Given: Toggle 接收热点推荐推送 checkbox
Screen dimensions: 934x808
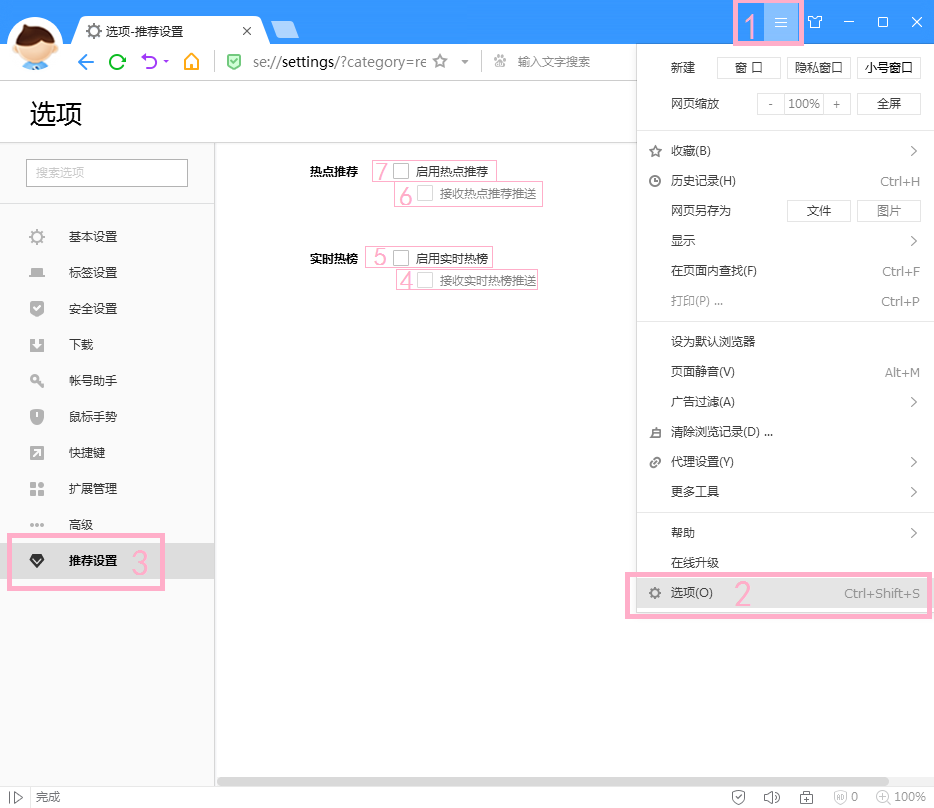Looking at the screenshot, I should (x=425, y=193).
